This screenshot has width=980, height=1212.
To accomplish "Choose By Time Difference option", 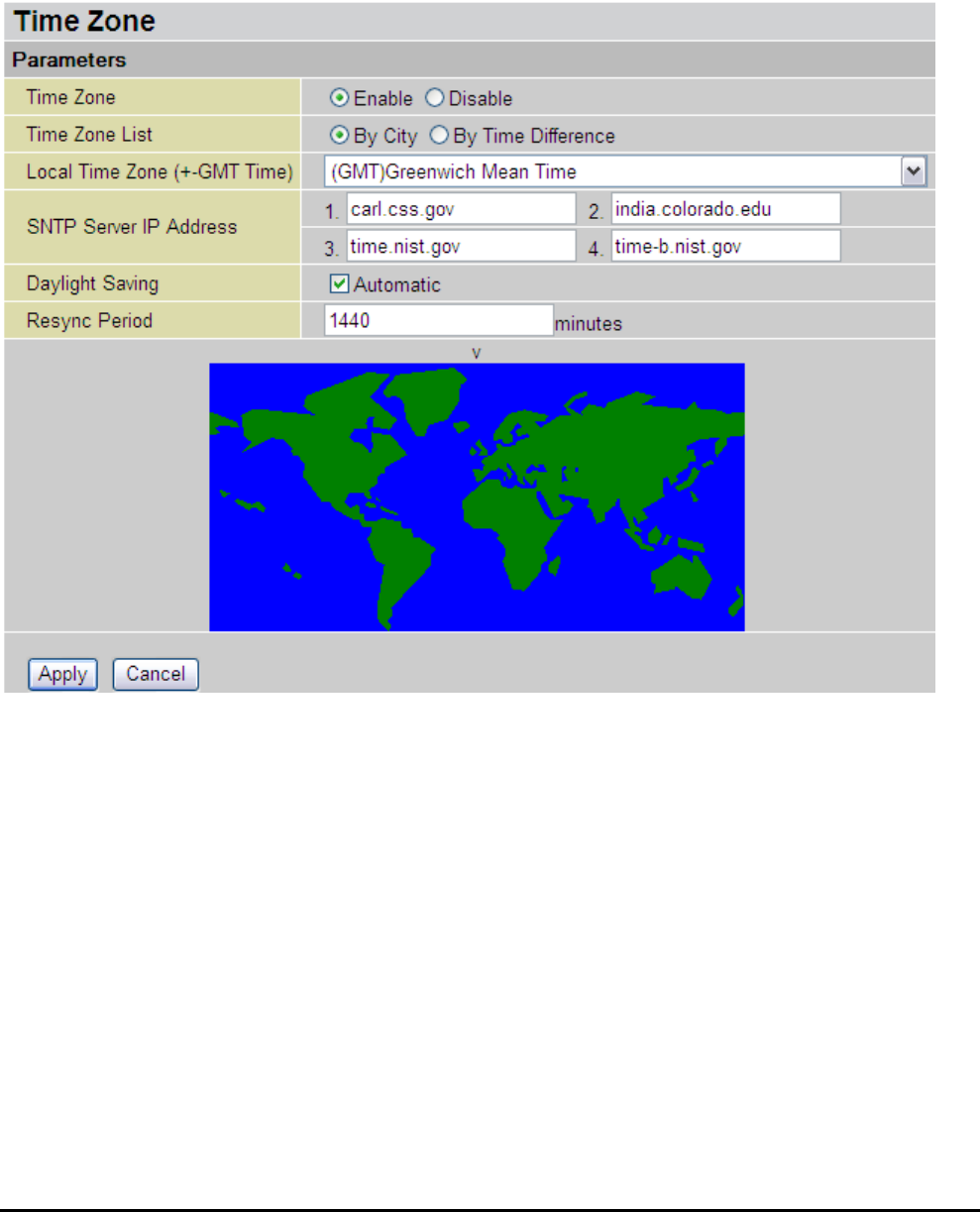I will (440, 136).
